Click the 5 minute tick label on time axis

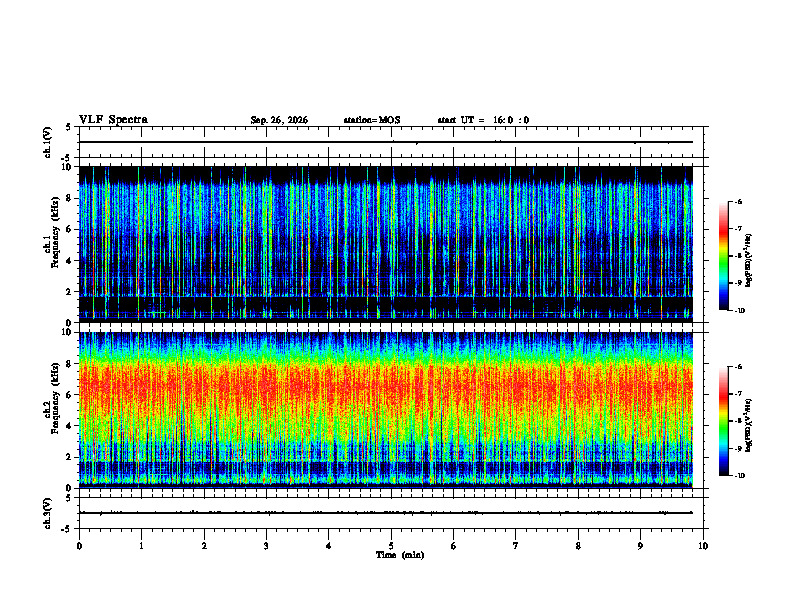[391, 546]
